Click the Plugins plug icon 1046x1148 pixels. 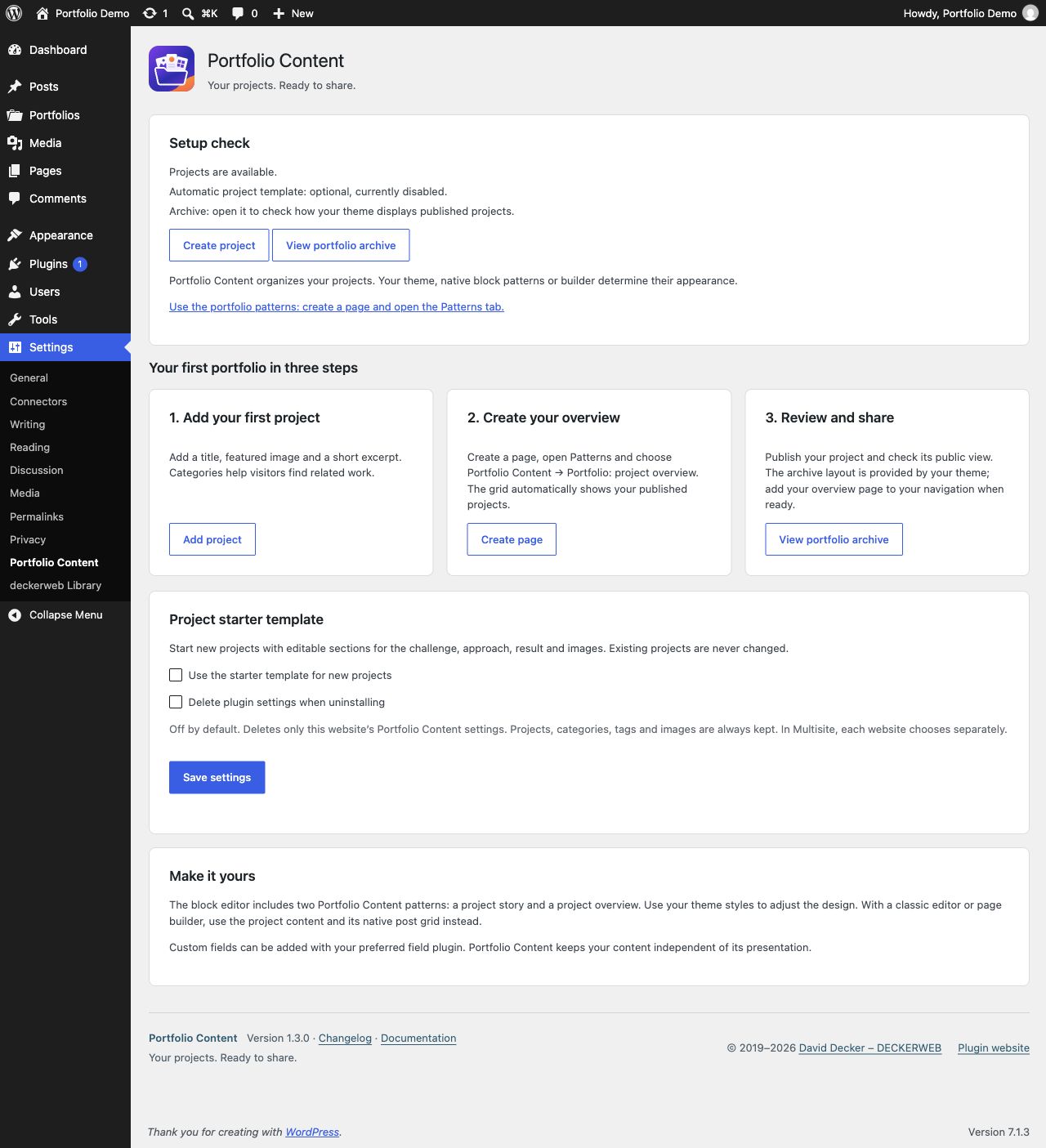[15, 264]
